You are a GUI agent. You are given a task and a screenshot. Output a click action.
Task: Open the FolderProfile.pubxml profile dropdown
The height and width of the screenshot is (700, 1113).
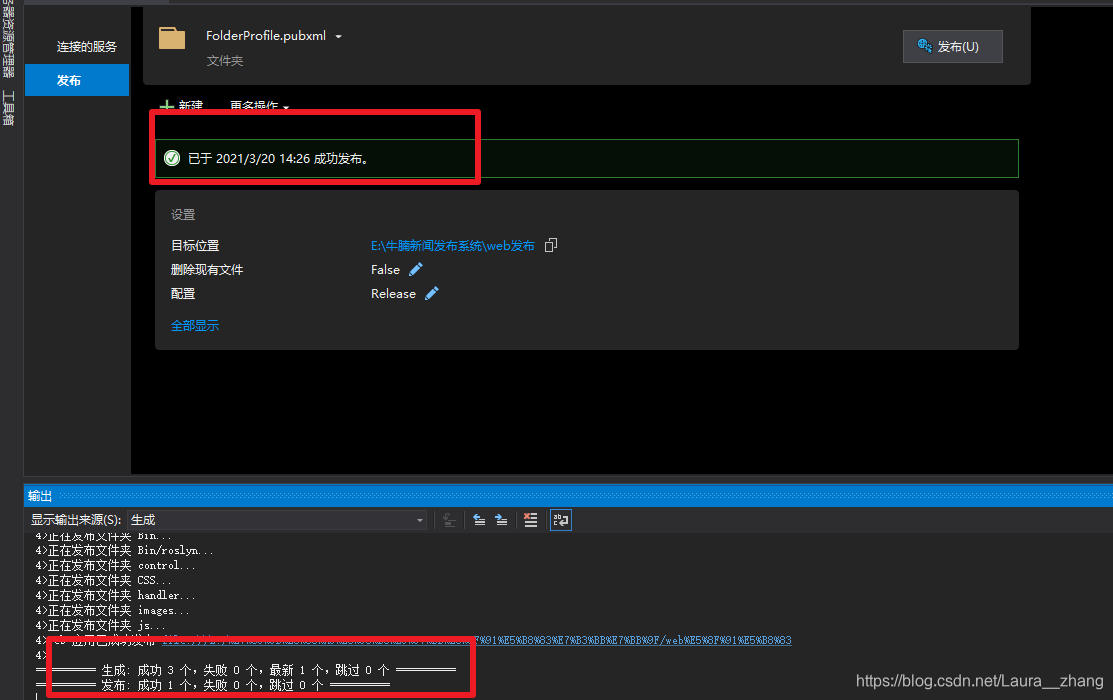[x=339, y=36]
